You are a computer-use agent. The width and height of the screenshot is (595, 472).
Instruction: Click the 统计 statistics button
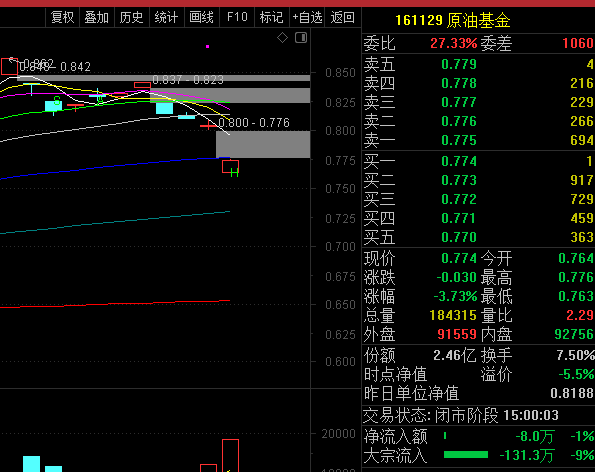(167, 17)
